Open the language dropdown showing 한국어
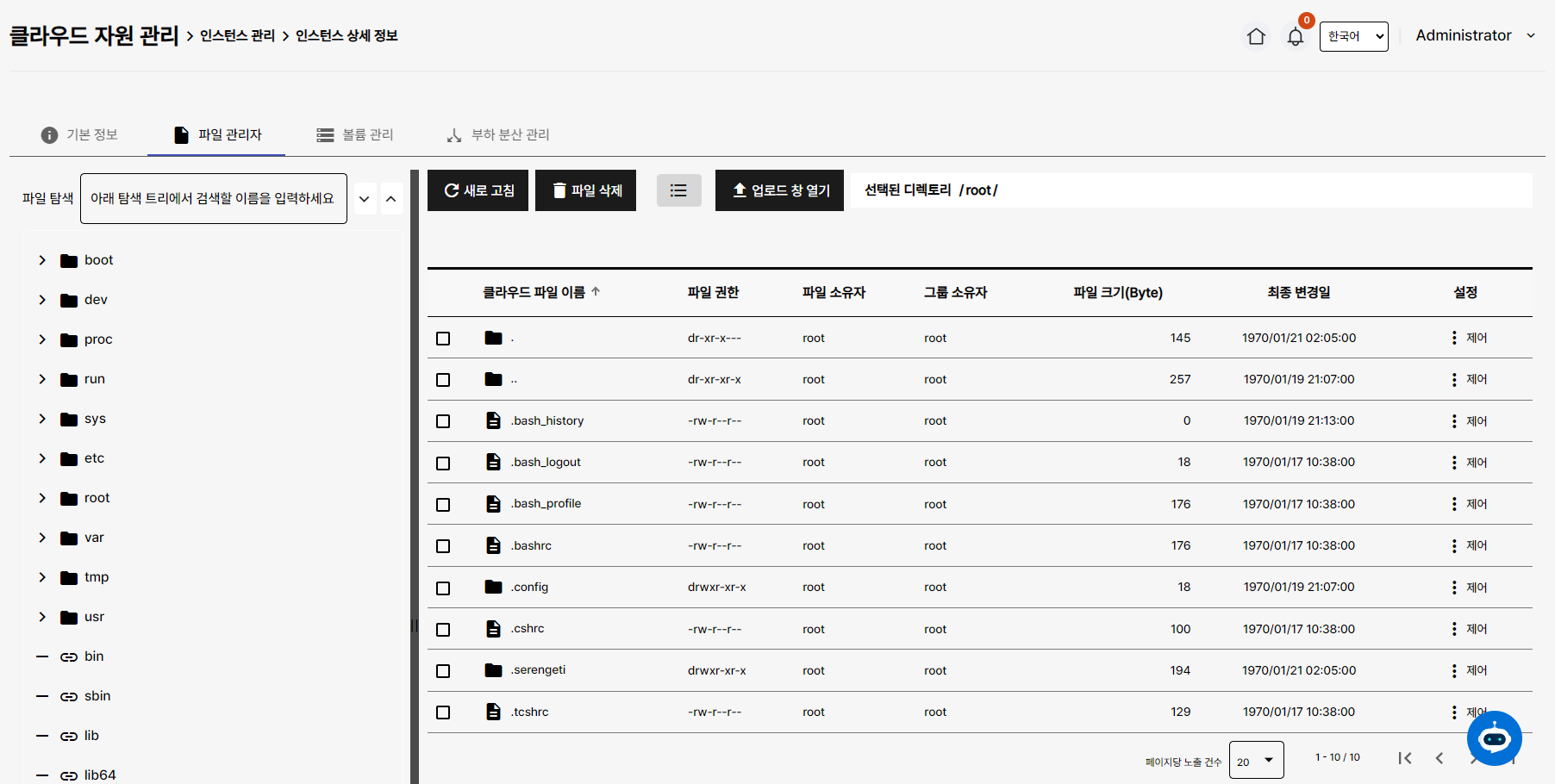Viewport: 1555px width, 784px height. pos(1353,36)
